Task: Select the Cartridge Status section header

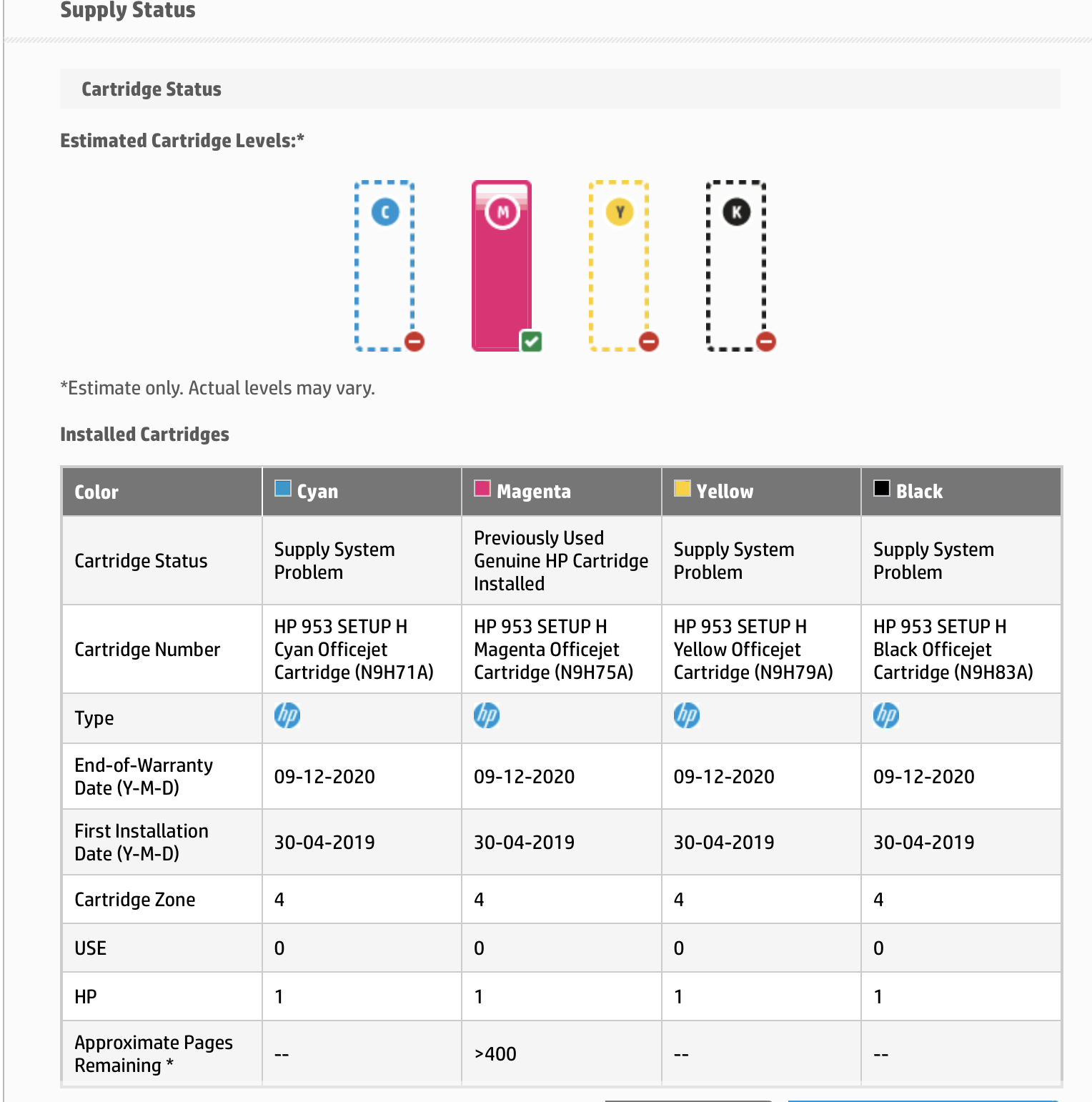Action: point(151,89)
